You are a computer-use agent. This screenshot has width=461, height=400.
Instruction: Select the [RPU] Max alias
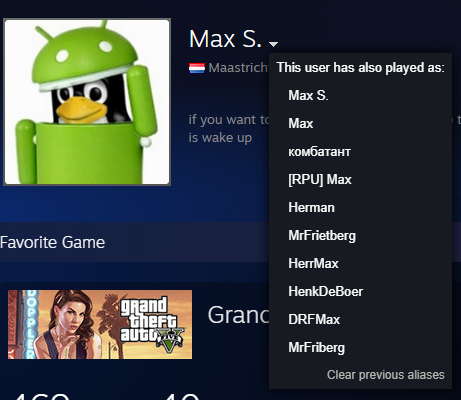(320, 180)
